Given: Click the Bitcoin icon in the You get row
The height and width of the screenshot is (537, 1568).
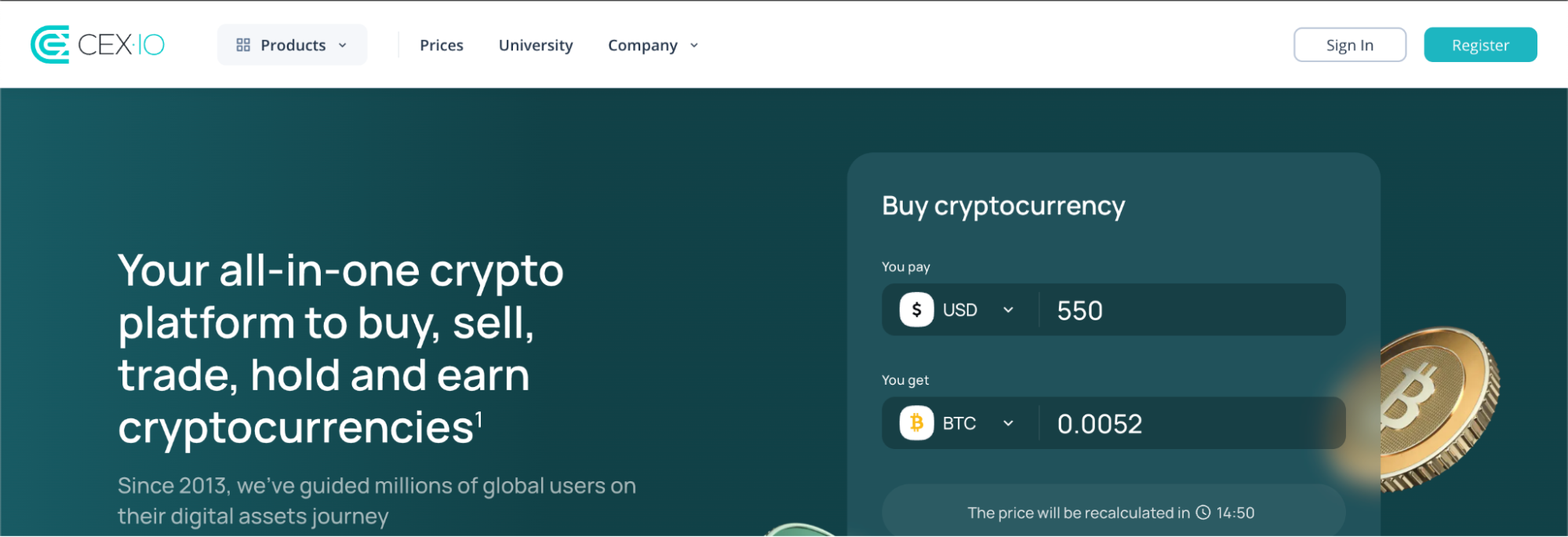Looking at the screenshot, I should coord(915,423).
